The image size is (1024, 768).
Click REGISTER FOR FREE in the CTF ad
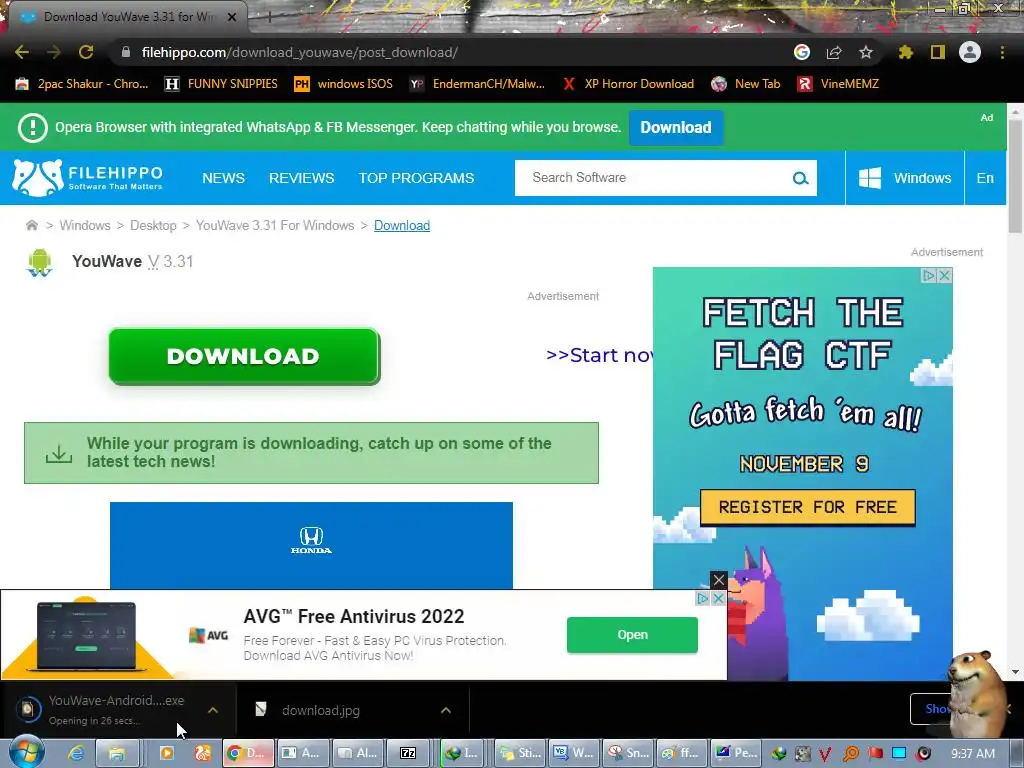pos(808,507)
